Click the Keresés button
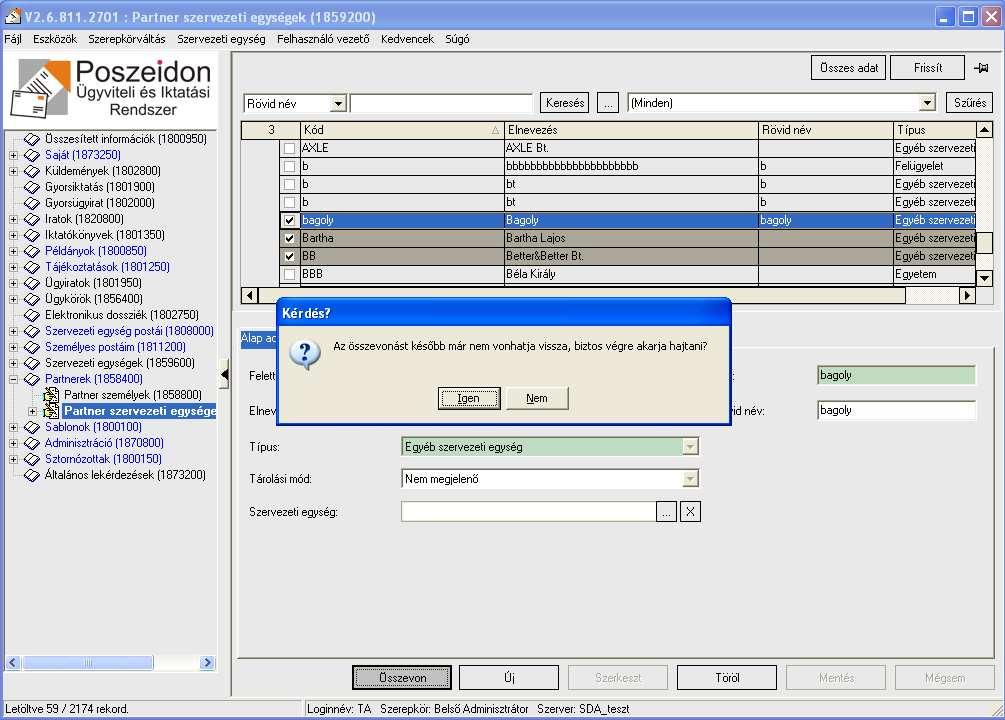 point(565,103)
